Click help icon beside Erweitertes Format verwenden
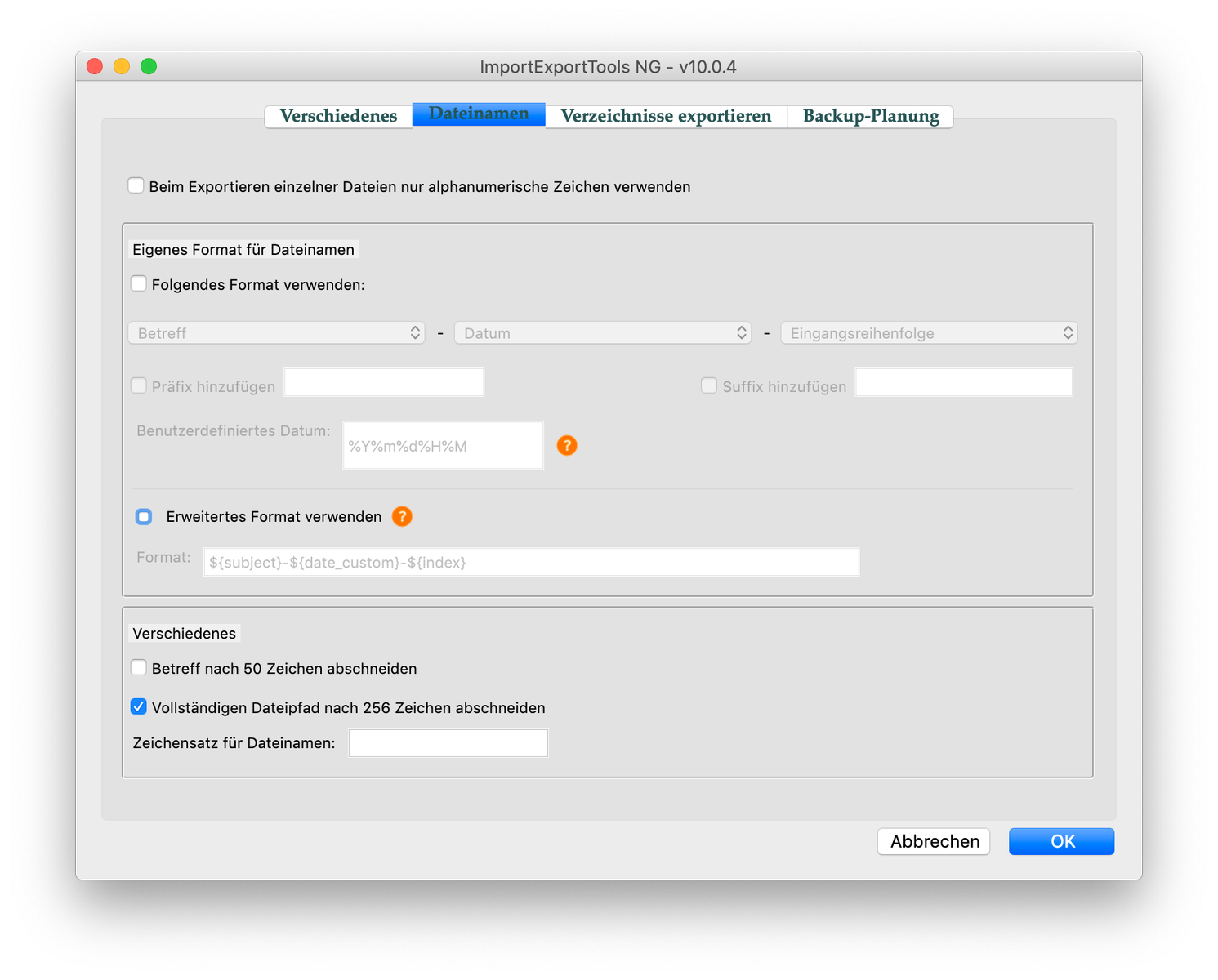1218x980 pixels. click(402, 516)
